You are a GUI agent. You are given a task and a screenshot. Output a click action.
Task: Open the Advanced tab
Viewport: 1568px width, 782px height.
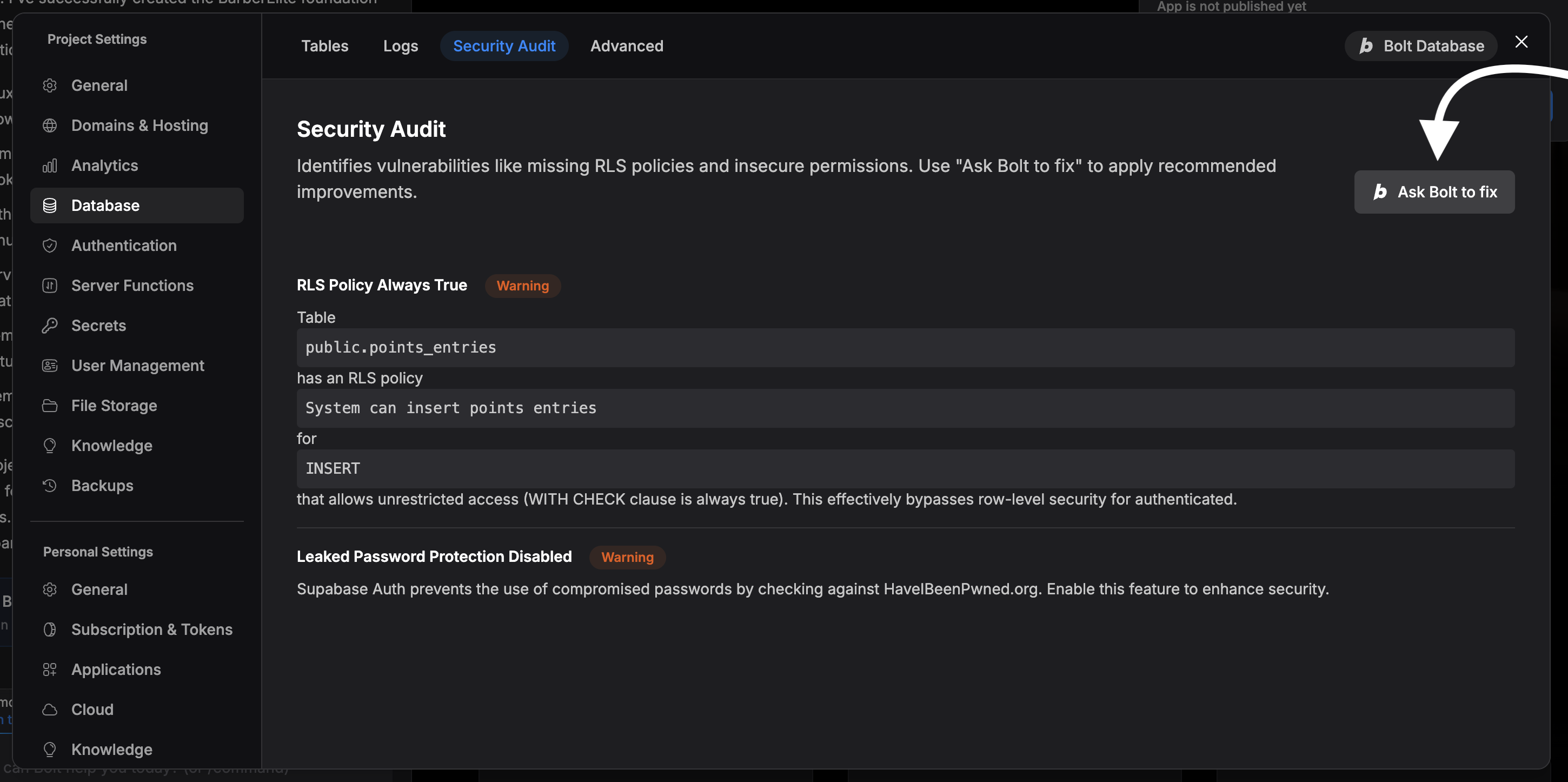click(x=627, y=45)
